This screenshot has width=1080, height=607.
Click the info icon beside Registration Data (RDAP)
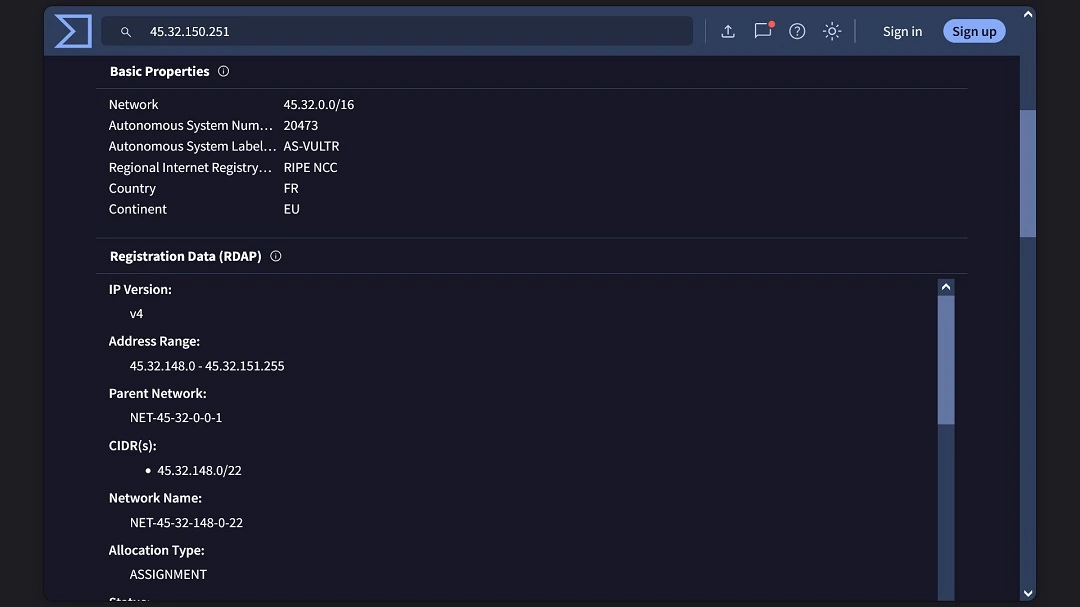point(275,256)
